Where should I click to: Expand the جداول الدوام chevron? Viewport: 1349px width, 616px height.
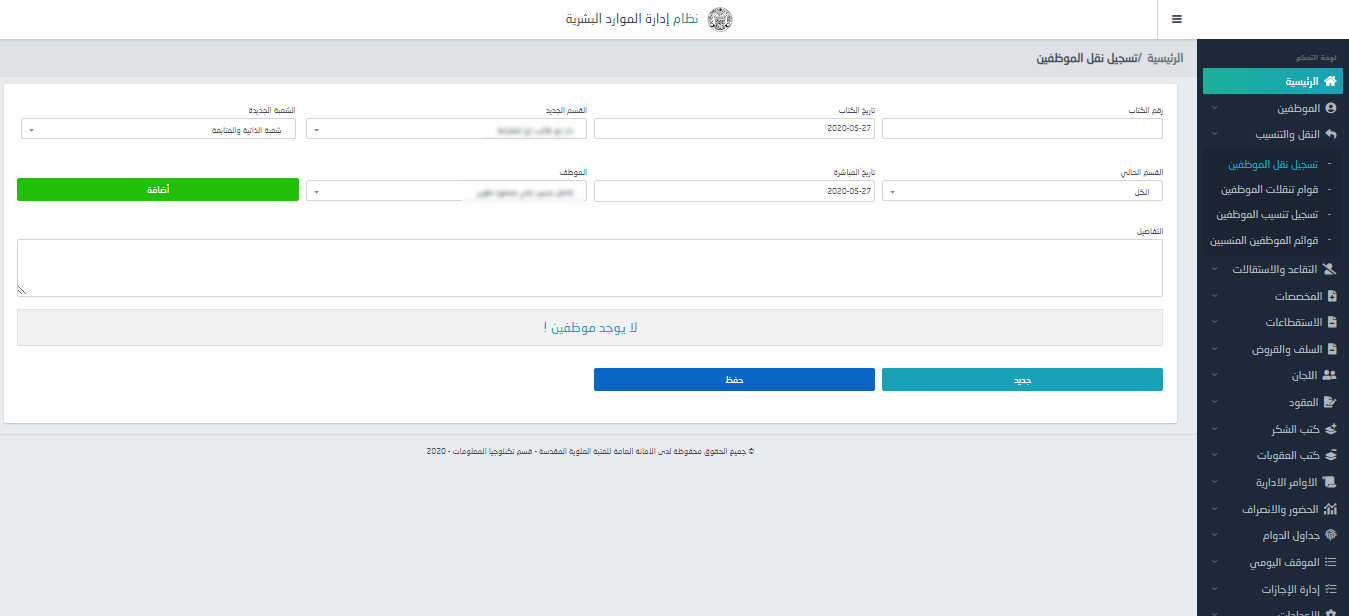(1214, 535)
